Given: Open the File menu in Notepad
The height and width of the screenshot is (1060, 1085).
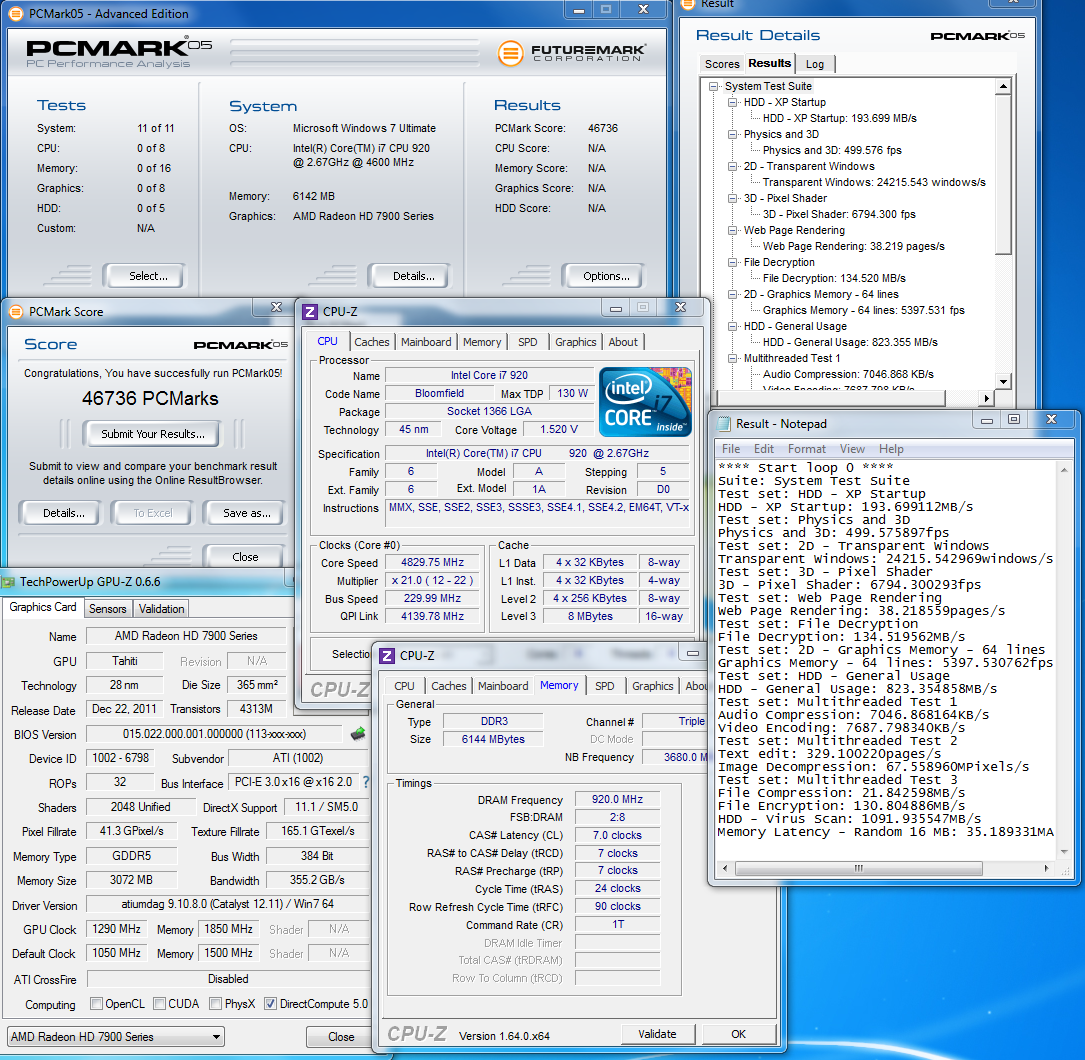Looking at the screenshot, I should tap(731, 449).
